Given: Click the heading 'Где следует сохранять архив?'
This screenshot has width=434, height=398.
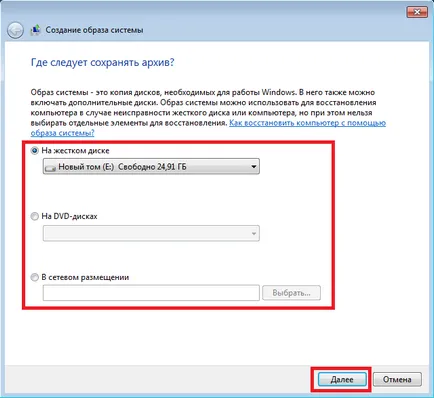Looking at the screenshot, I should tap(102, 63).
